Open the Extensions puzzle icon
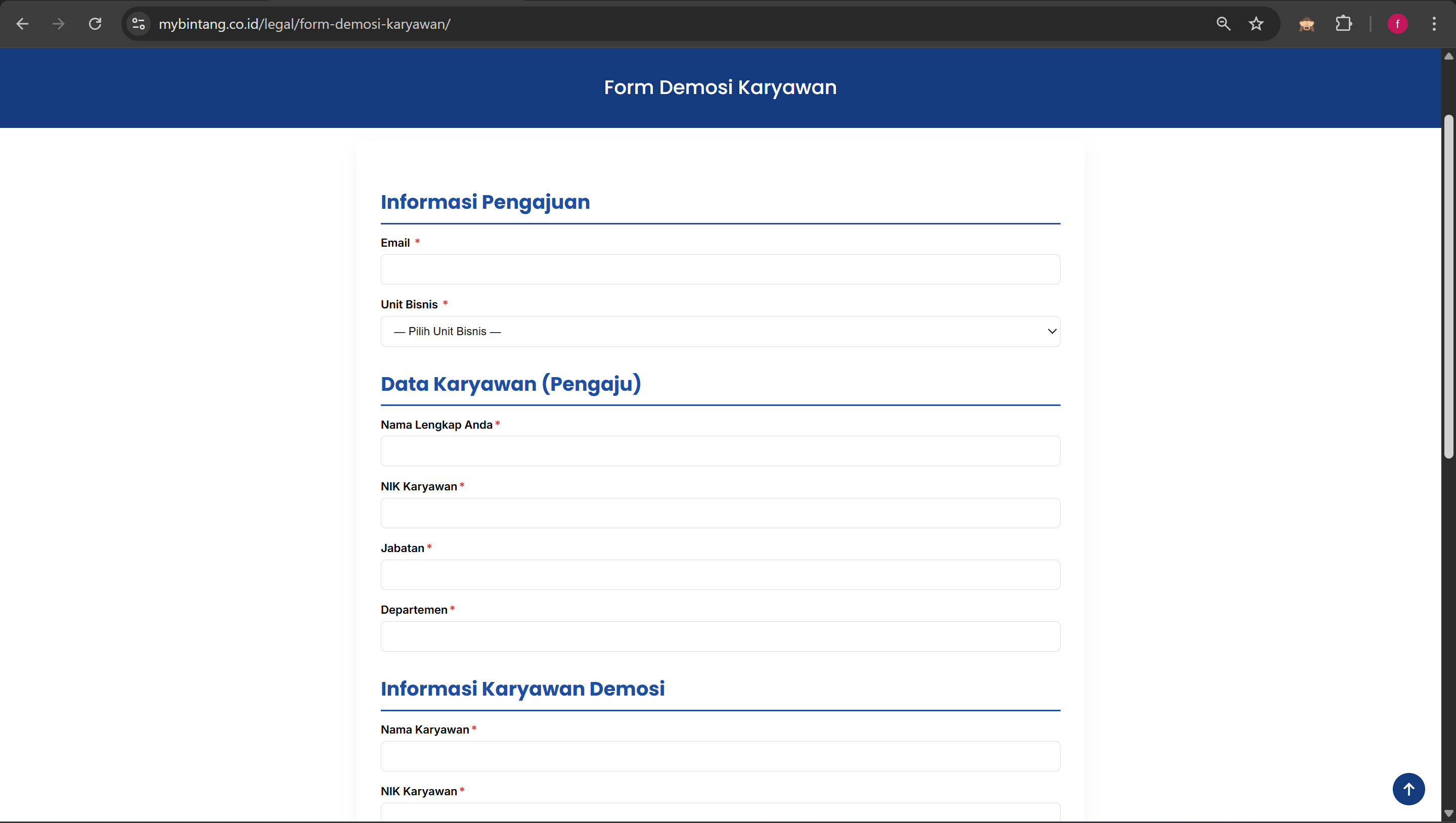Screen dimensions: 1456x823 1344,24
